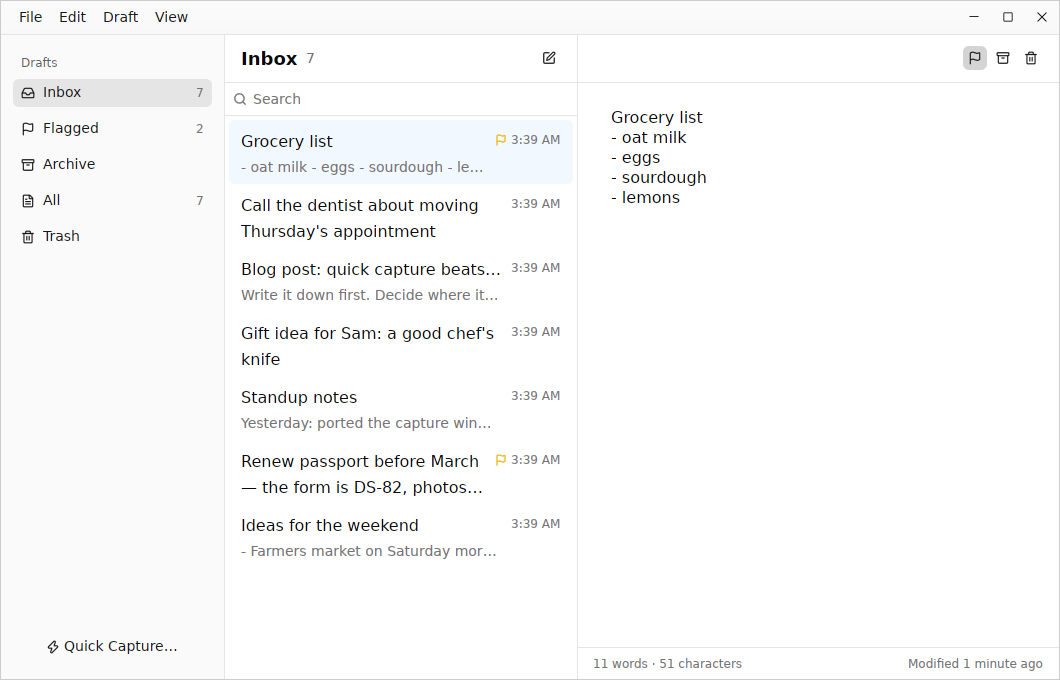Viewport: 1060px width, 680px height.
Task: Open the Blog post: quick capture draft
Action: point(401,282)
